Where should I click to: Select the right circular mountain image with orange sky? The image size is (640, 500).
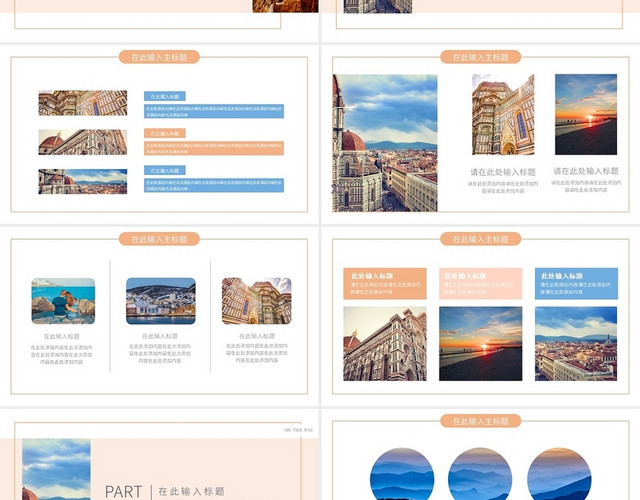(x=559, y=474)
